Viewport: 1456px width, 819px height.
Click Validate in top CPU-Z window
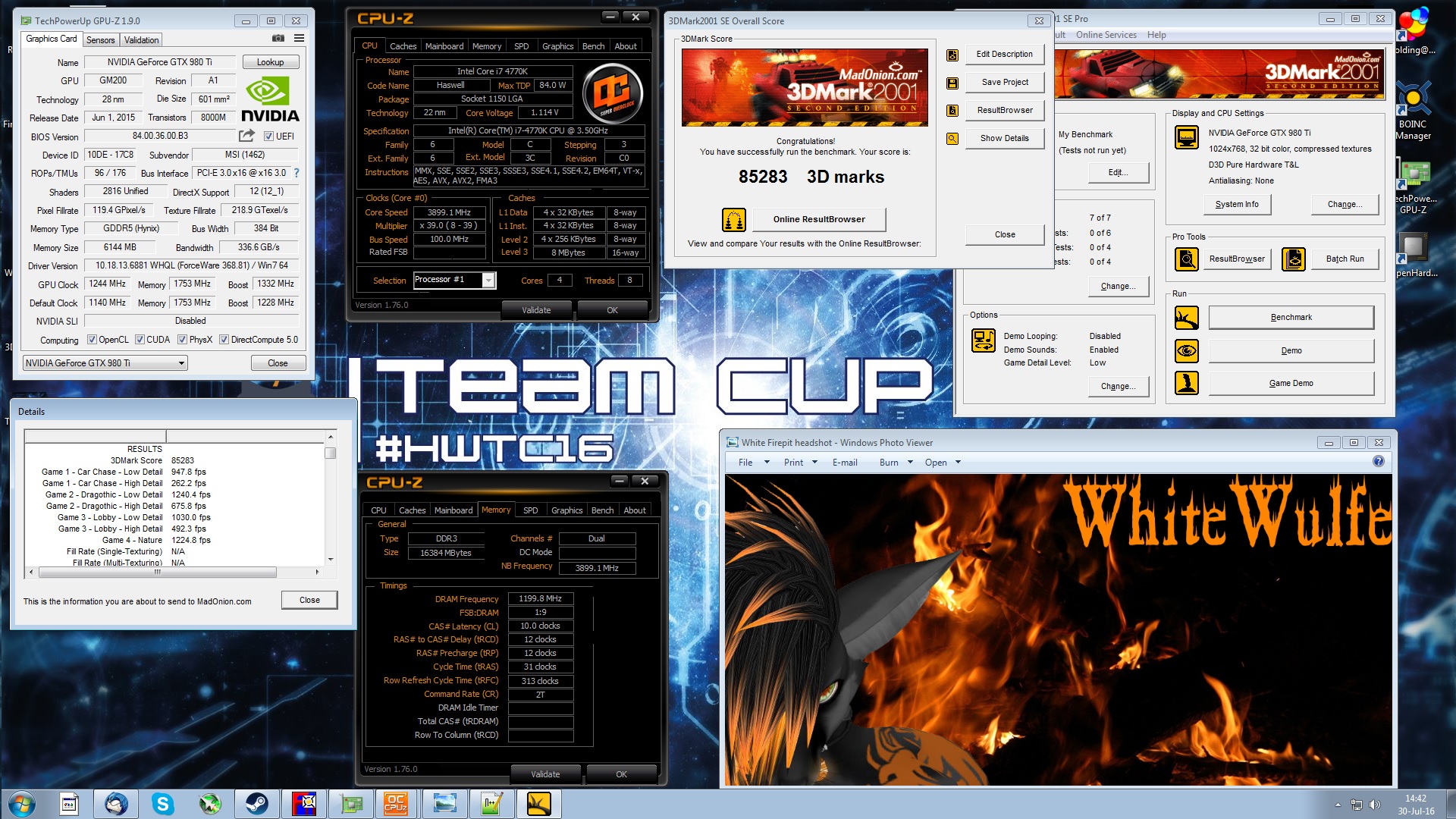tap(536, 310)
